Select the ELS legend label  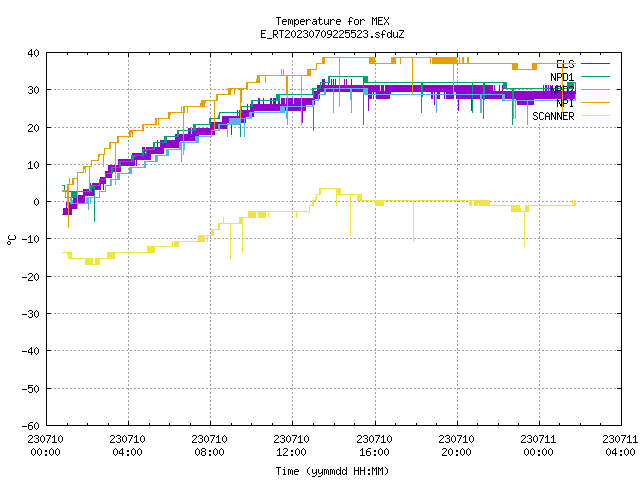click(x=565, y=64)
